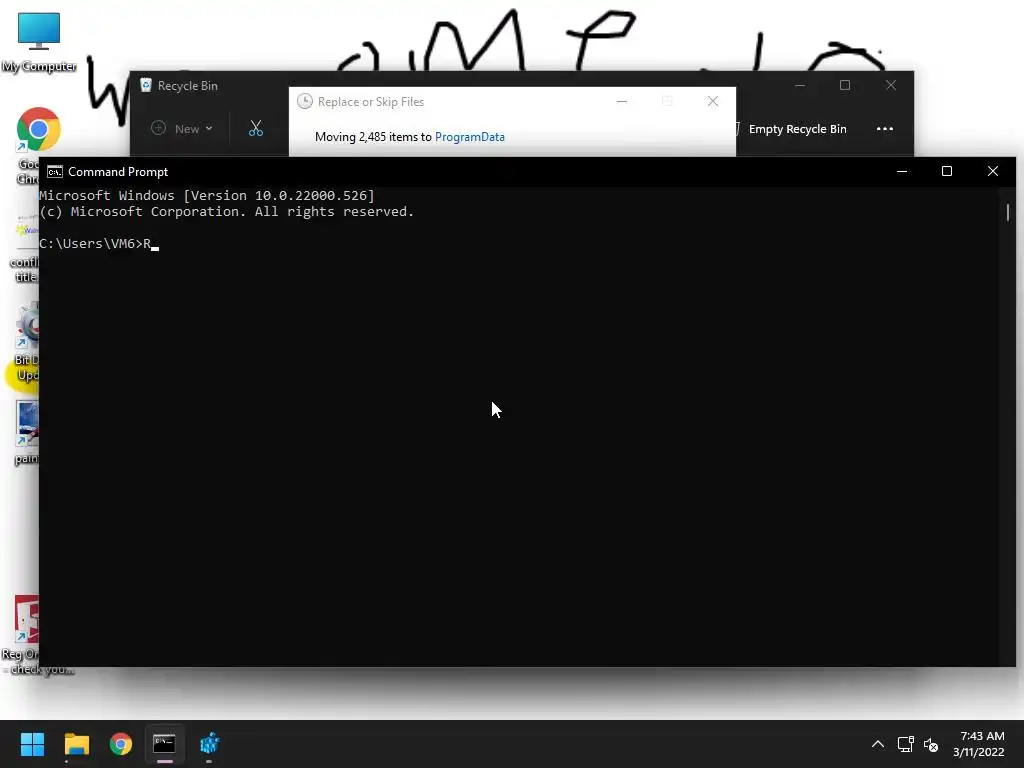1024x768 pixels.
Task: Click the blue cubes app taskbar icon
Action: click(209, 744)
